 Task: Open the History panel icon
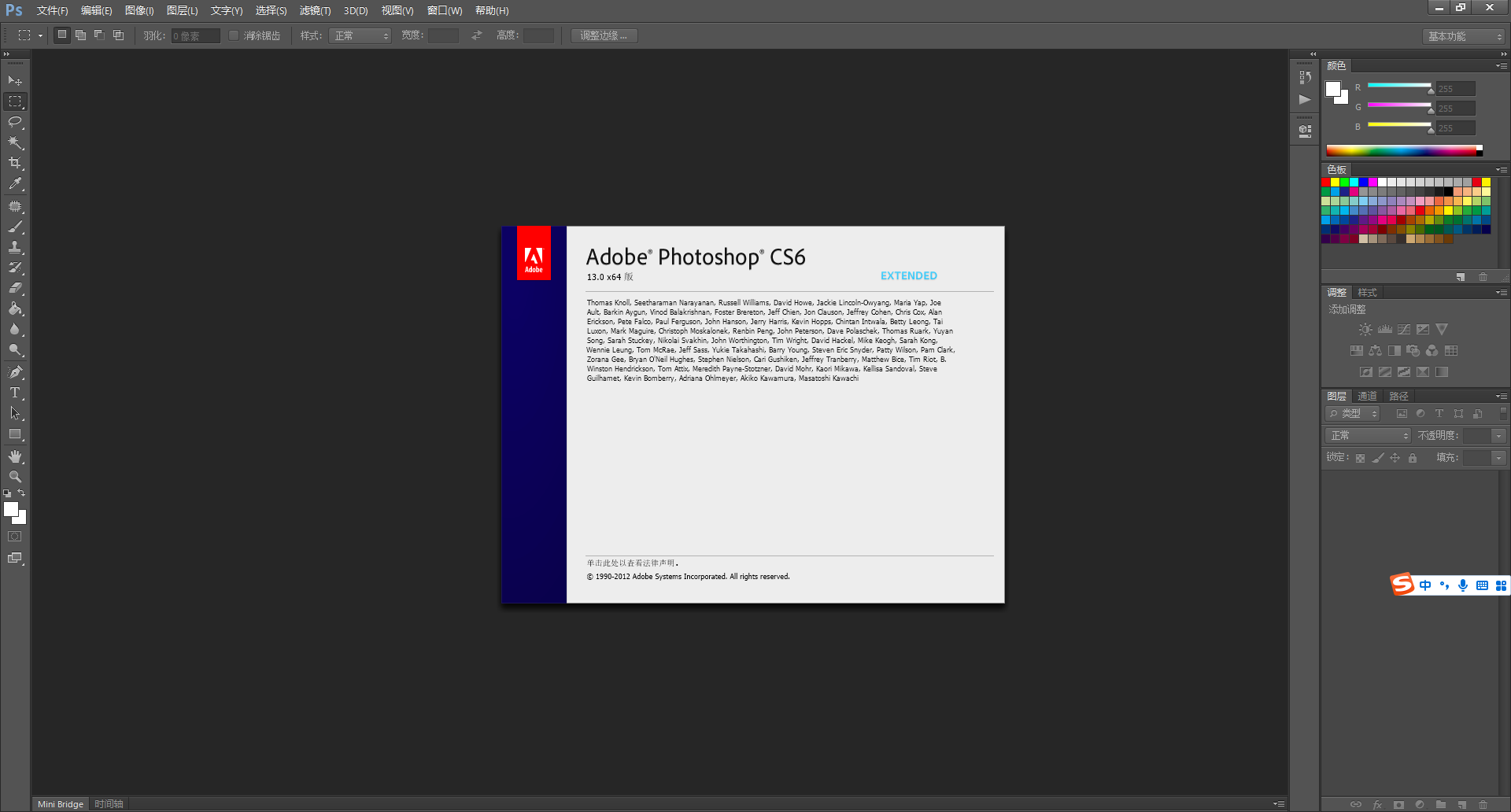1305,77
